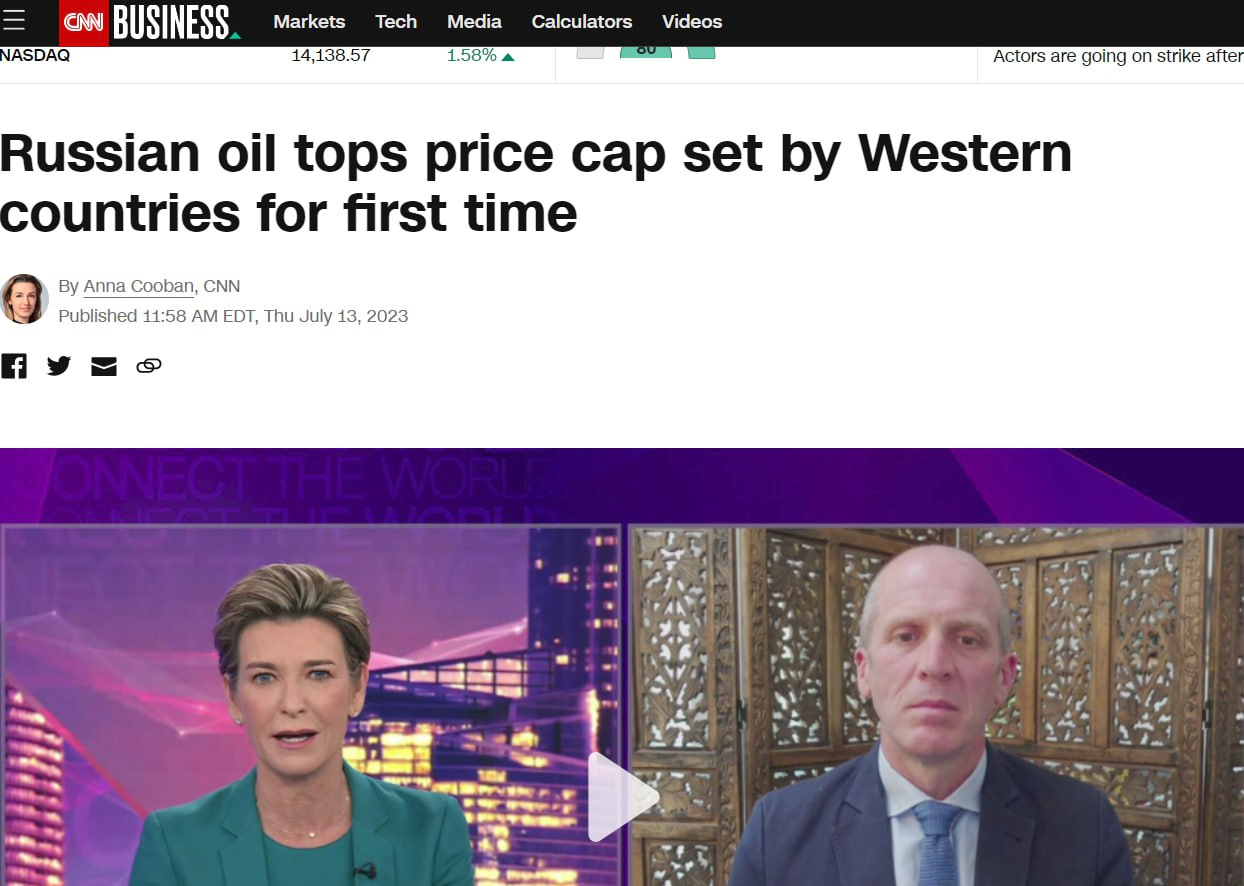1244x886 pixels.
Task: Click the Fear & Greed gauge widget
Action: (x=646, y=52)
